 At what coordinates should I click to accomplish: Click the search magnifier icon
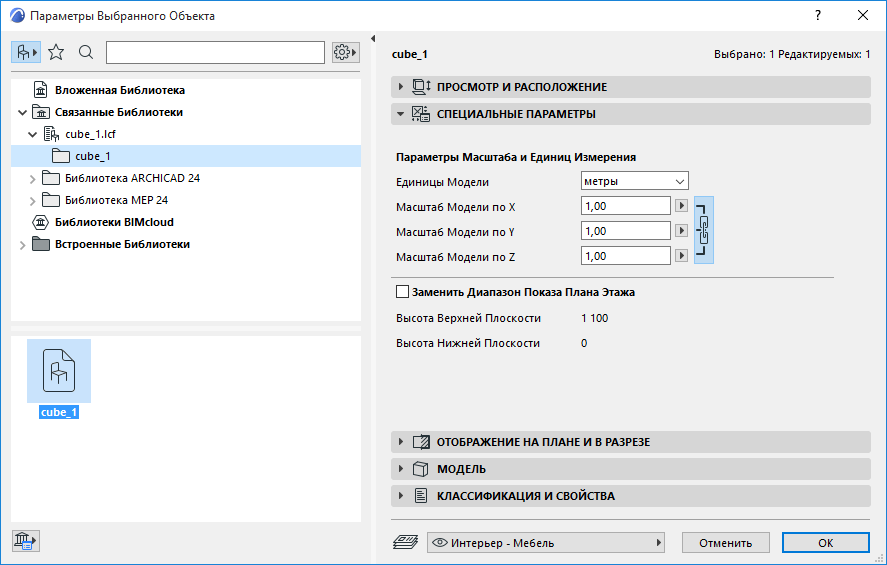click(x=86, y=52)
